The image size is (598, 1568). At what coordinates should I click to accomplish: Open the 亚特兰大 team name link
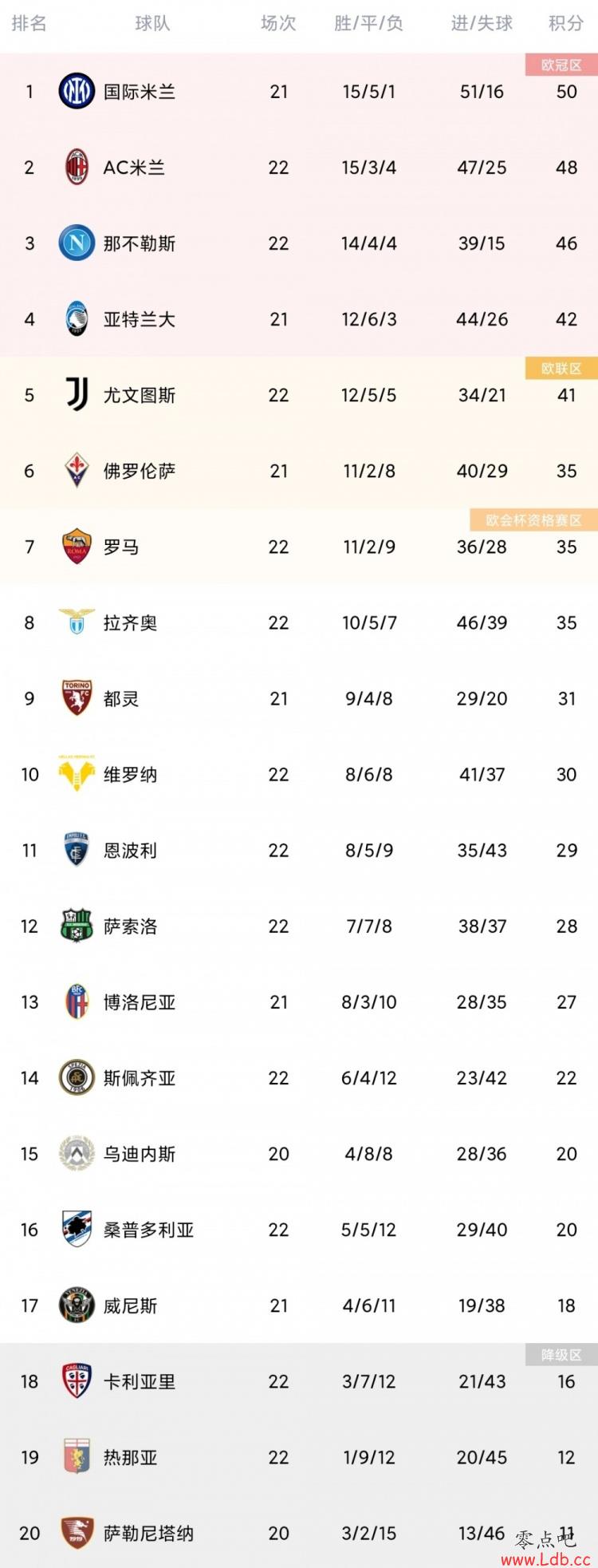[140, 319]
